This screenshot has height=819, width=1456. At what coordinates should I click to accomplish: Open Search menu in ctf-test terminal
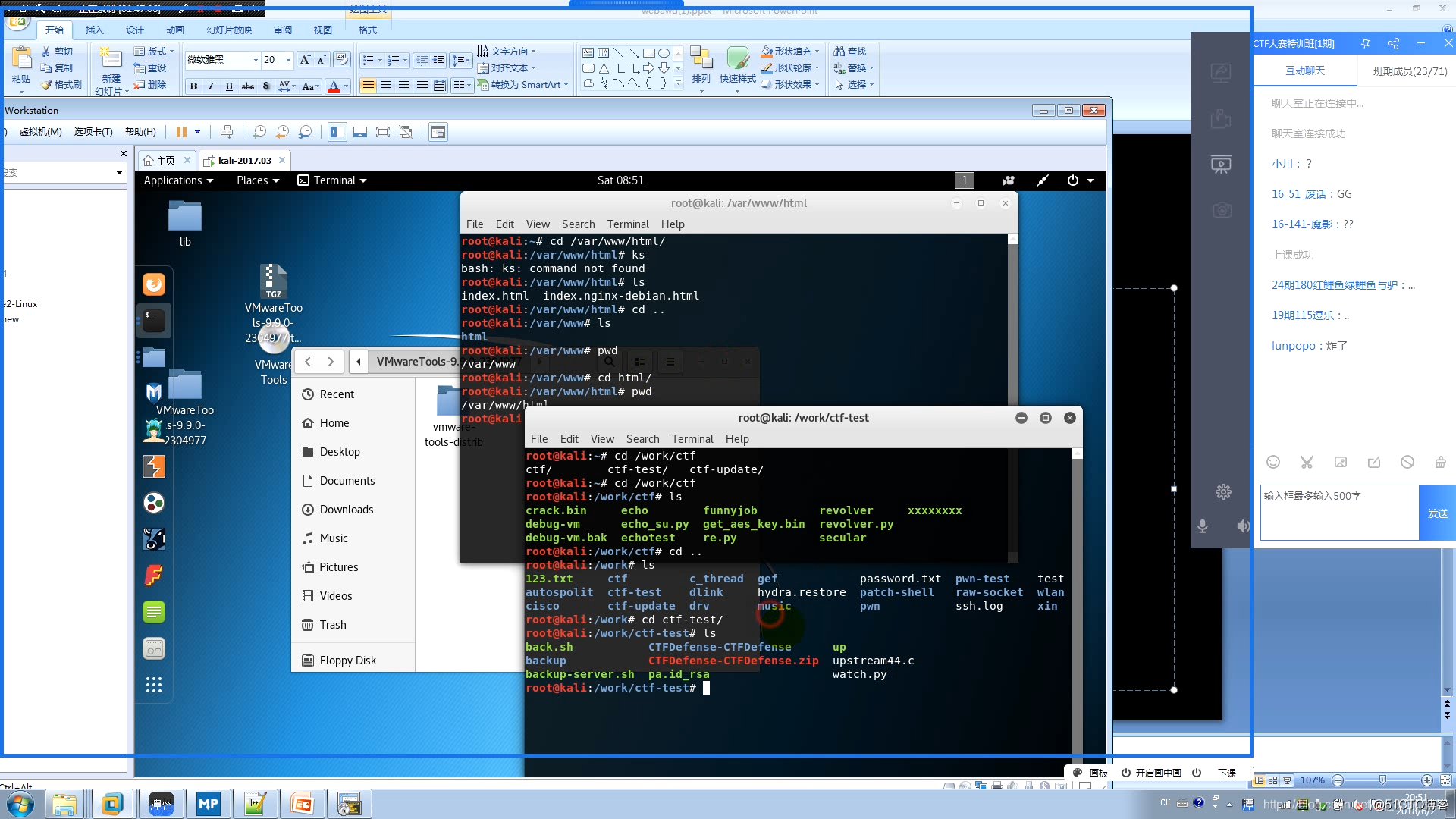click(x=642, y=439)
